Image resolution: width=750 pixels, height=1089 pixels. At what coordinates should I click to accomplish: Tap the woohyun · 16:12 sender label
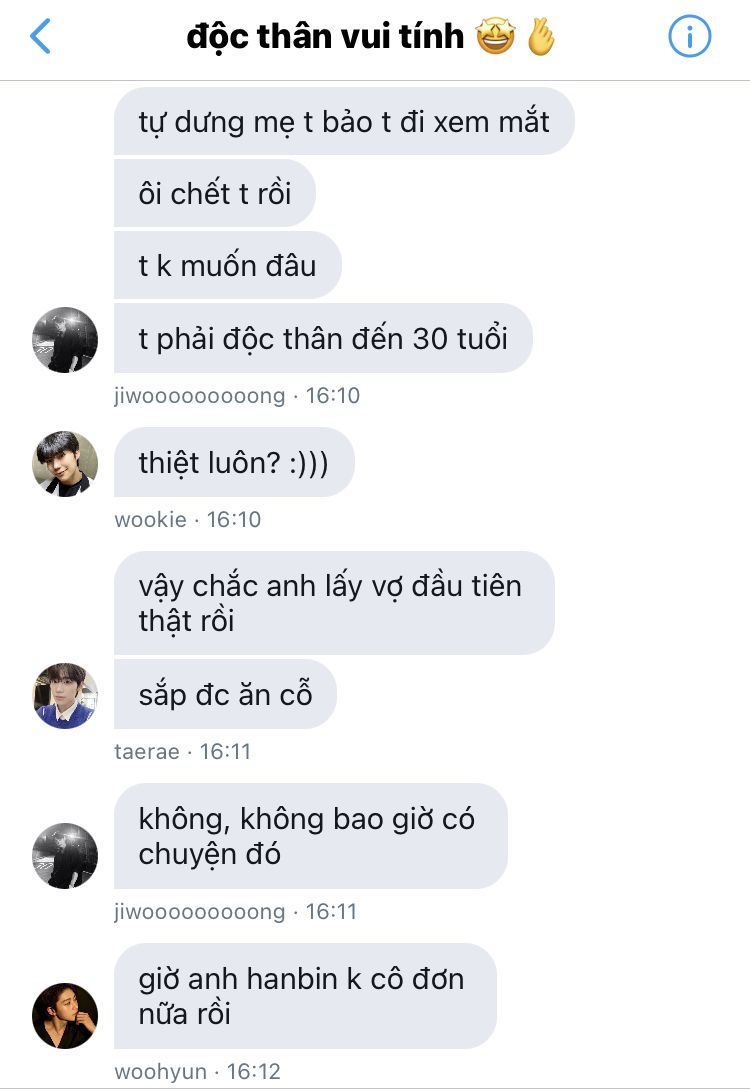pos(197,1072)
